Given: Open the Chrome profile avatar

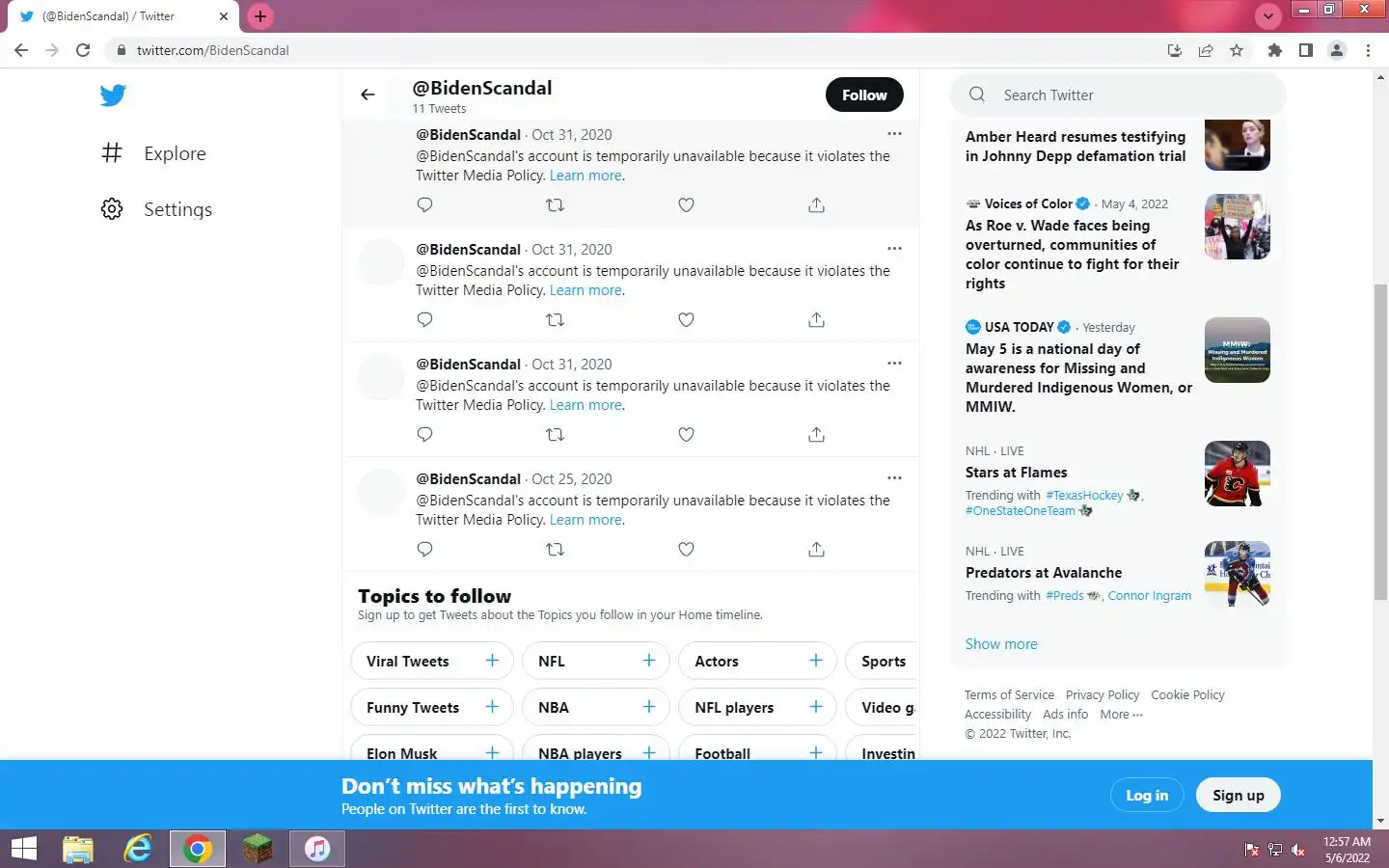Looking at the screenshot, I should [x=1337, y=50].
